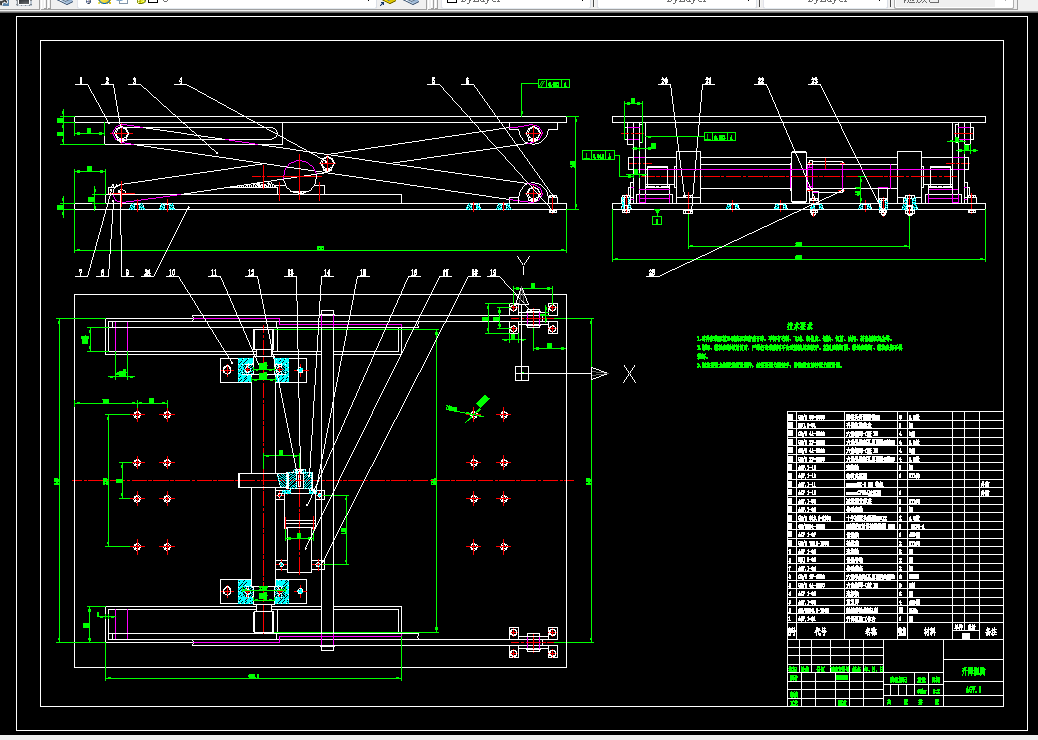The image size is (1038, 740).
Task: Select part balloon number 20
Action: 665,81
